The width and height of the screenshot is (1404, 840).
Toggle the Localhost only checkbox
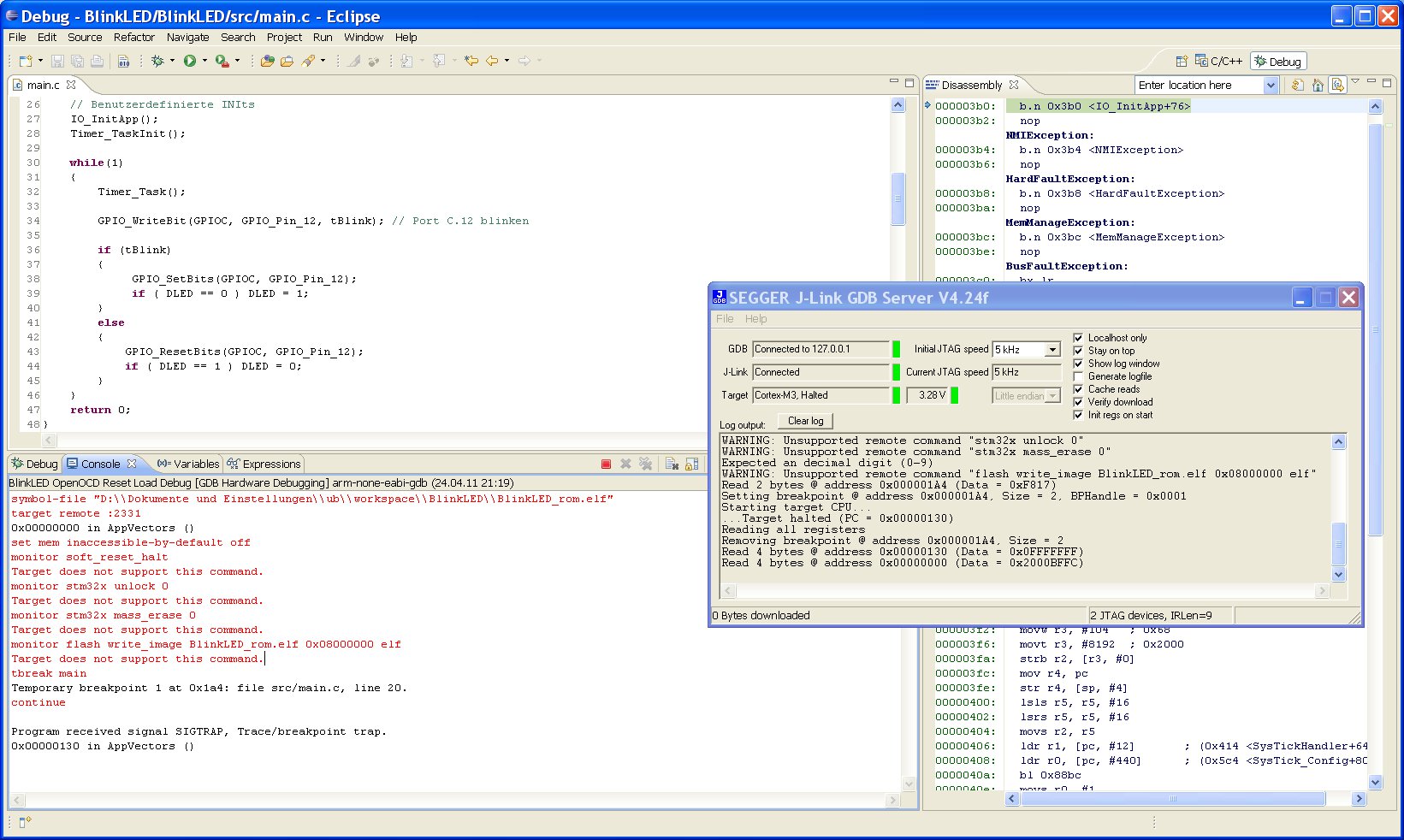(1078, 338)
